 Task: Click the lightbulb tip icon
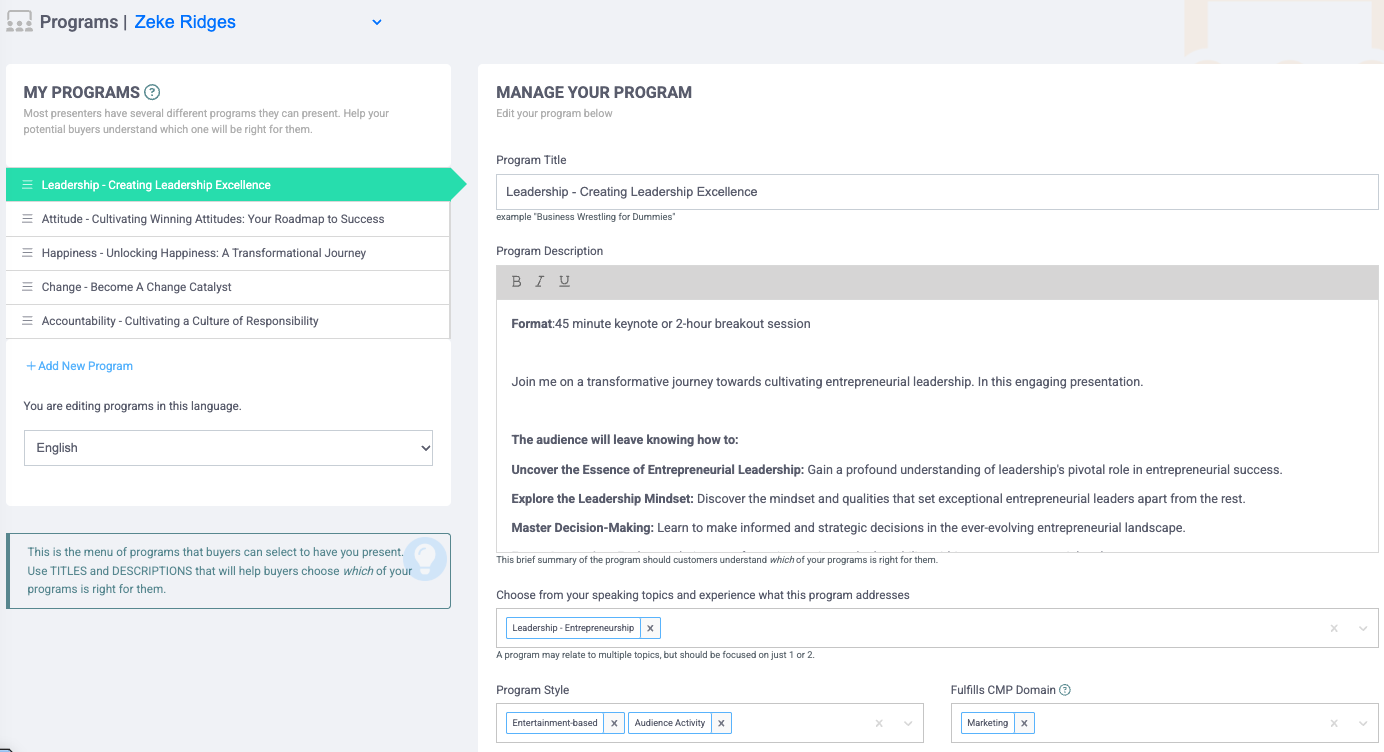pos(425,560)
